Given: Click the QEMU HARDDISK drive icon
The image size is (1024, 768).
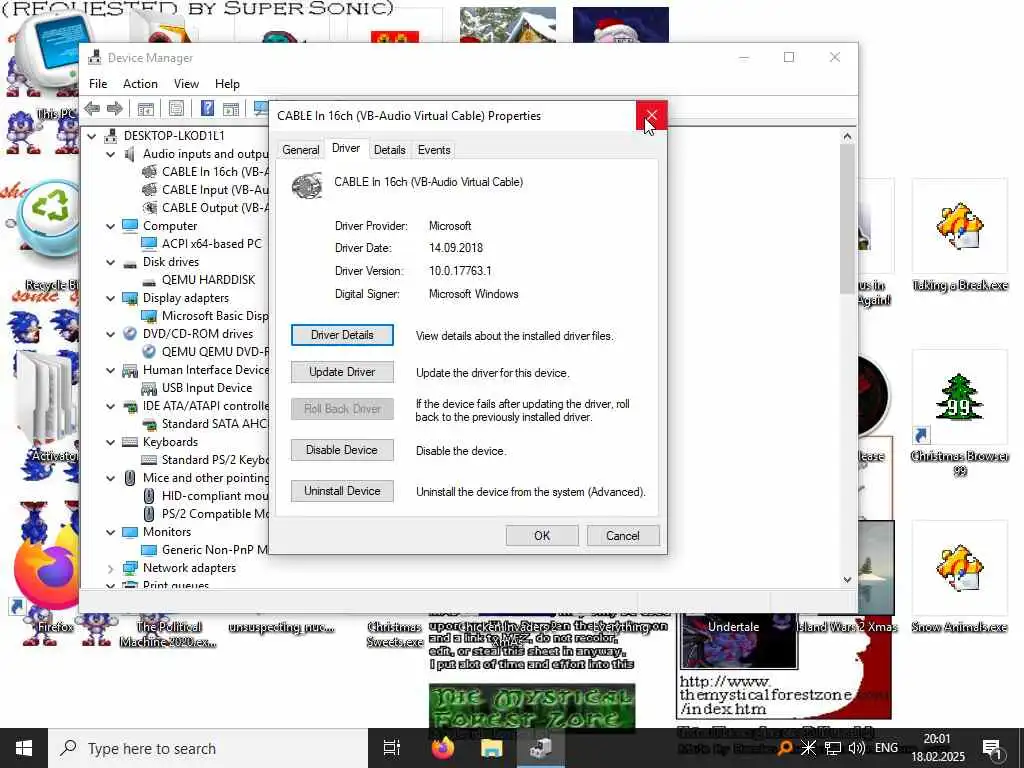Looking at the screenshot, I should click(x=150, y=280).
